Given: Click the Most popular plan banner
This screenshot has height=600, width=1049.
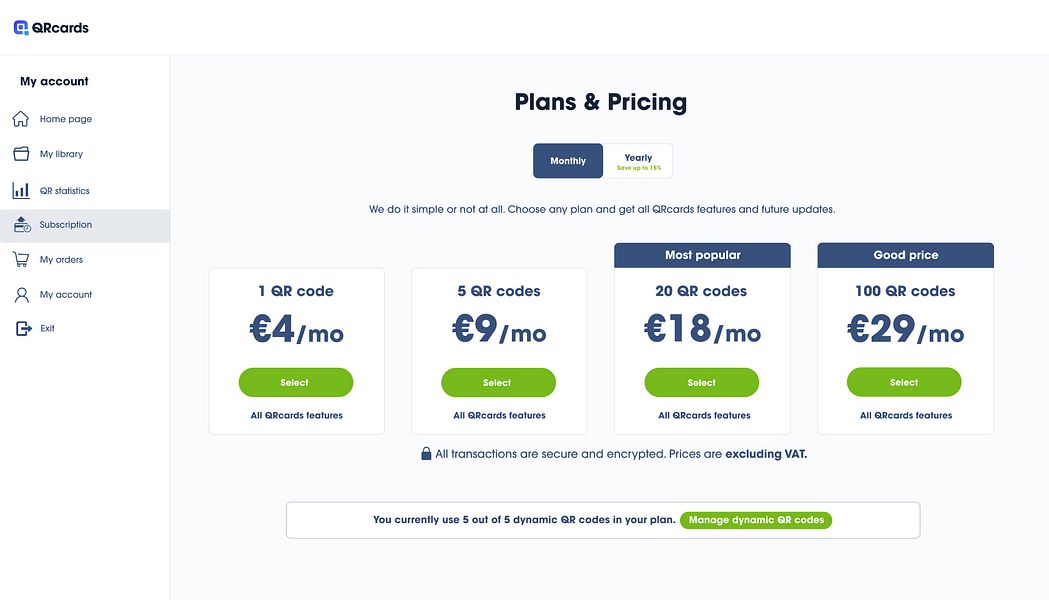Looking at the screenshot, I should (x=702, y=255).
